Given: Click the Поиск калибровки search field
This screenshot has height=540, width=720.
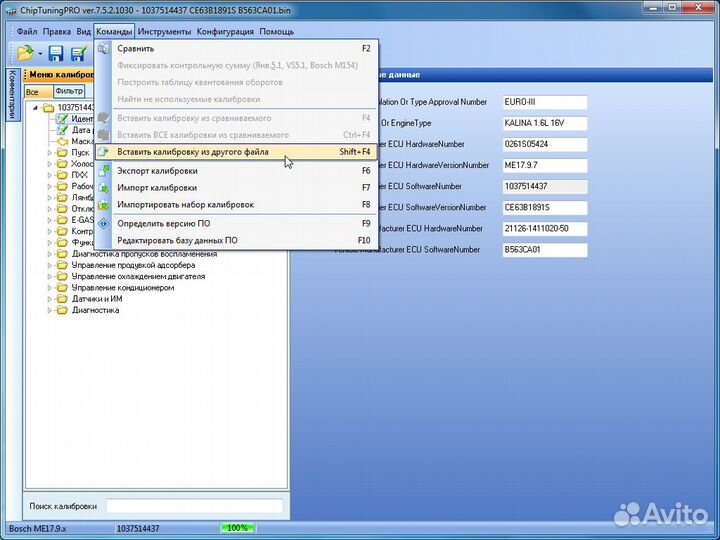Looking at the screenshot, I should coord(194,506).
